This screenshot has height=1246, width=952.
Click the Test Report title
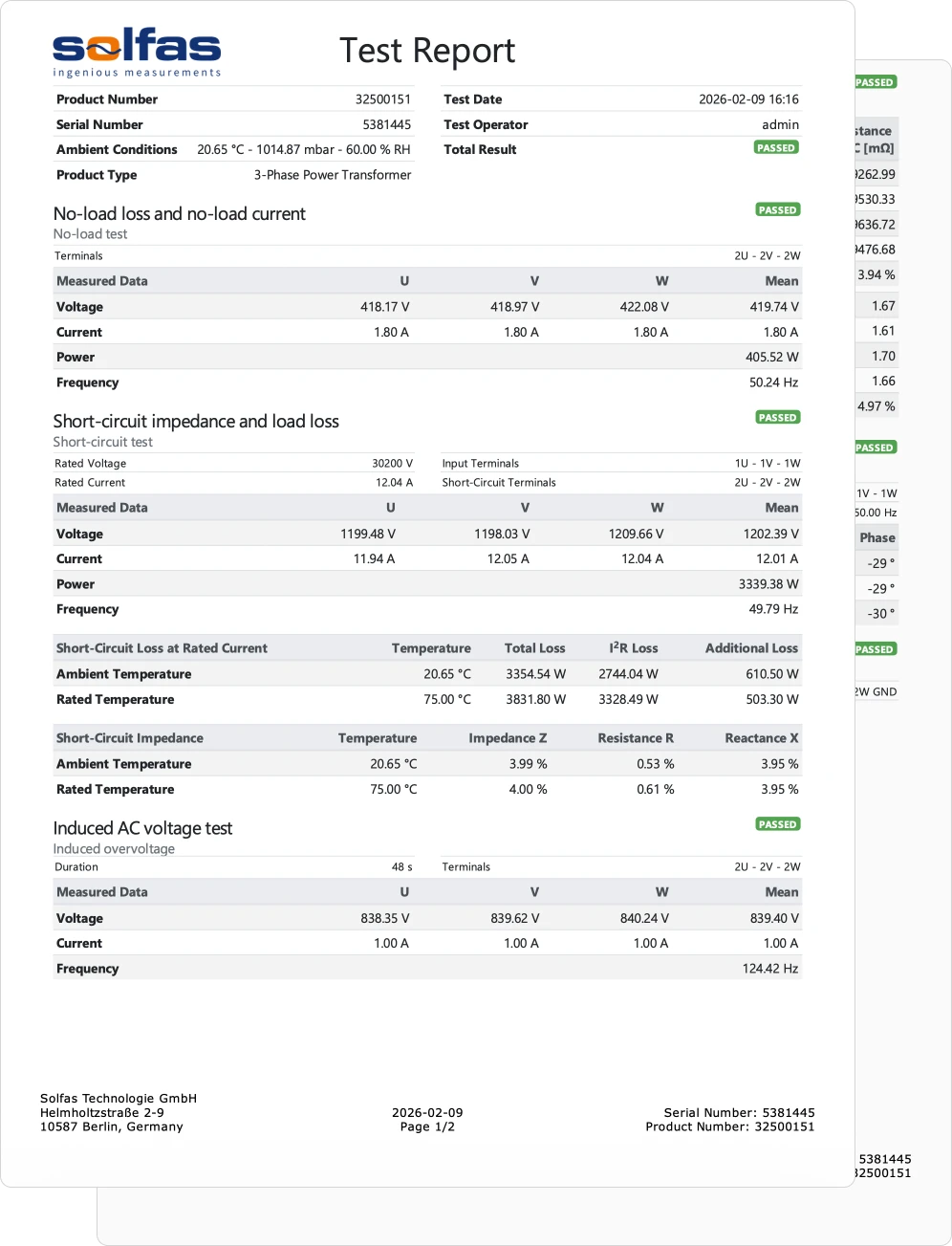426,51
